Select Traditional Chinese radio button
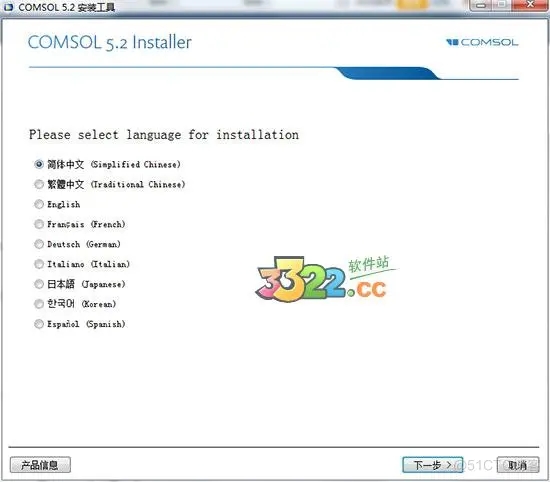 39,184
